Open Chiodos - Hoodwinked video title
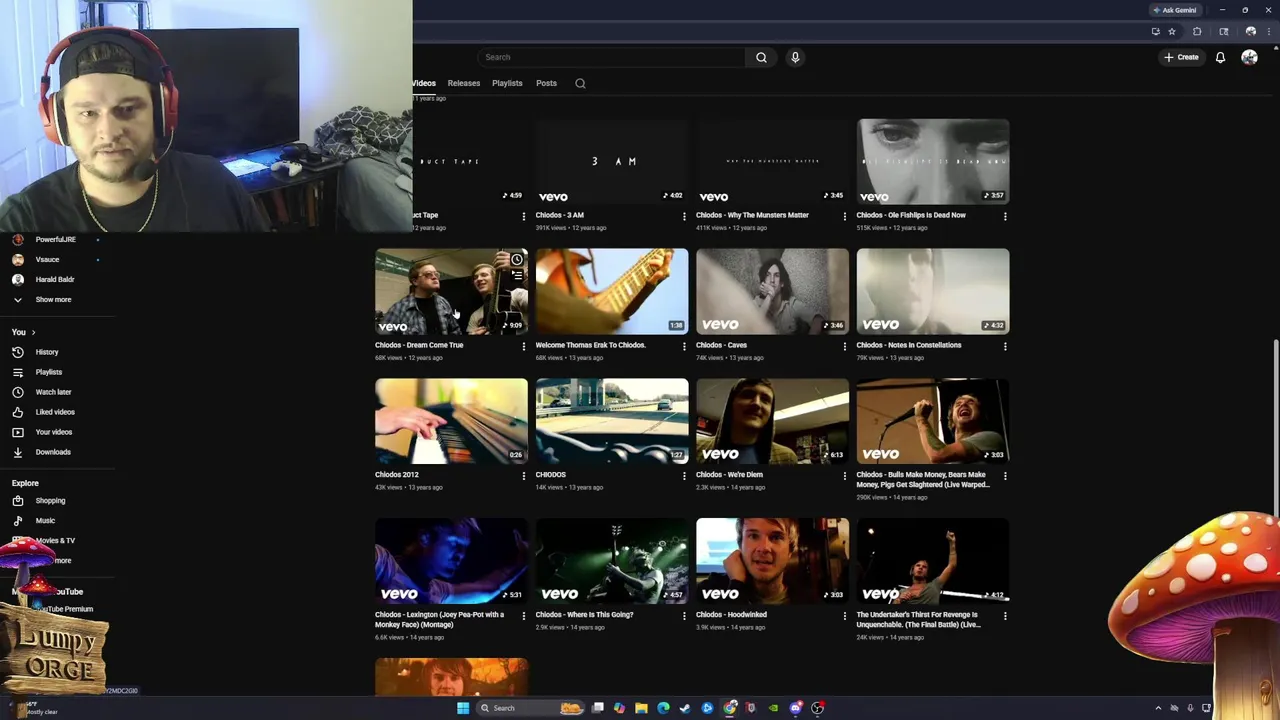The width and height of the screenshot is (1280, 720). click(x=731, y=615)
